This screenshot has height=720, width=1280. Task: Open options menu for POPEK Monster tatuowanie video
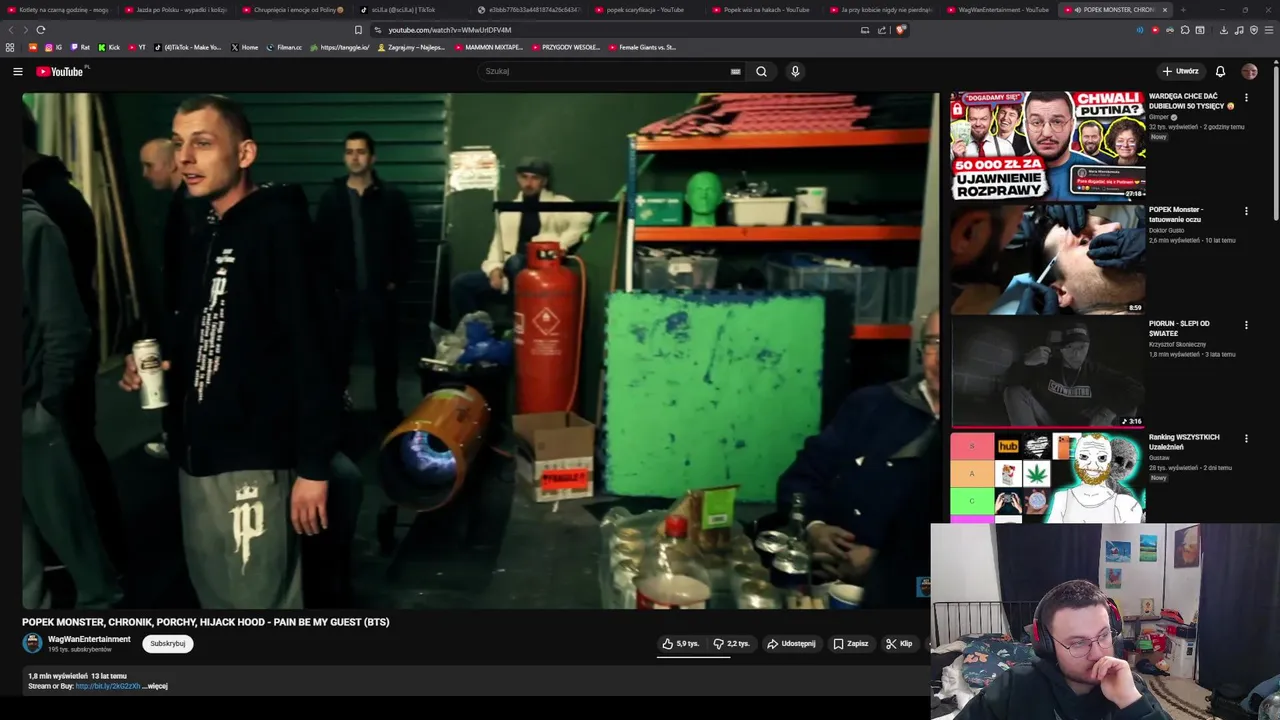pyautogui.click(x=1246, y=211)
